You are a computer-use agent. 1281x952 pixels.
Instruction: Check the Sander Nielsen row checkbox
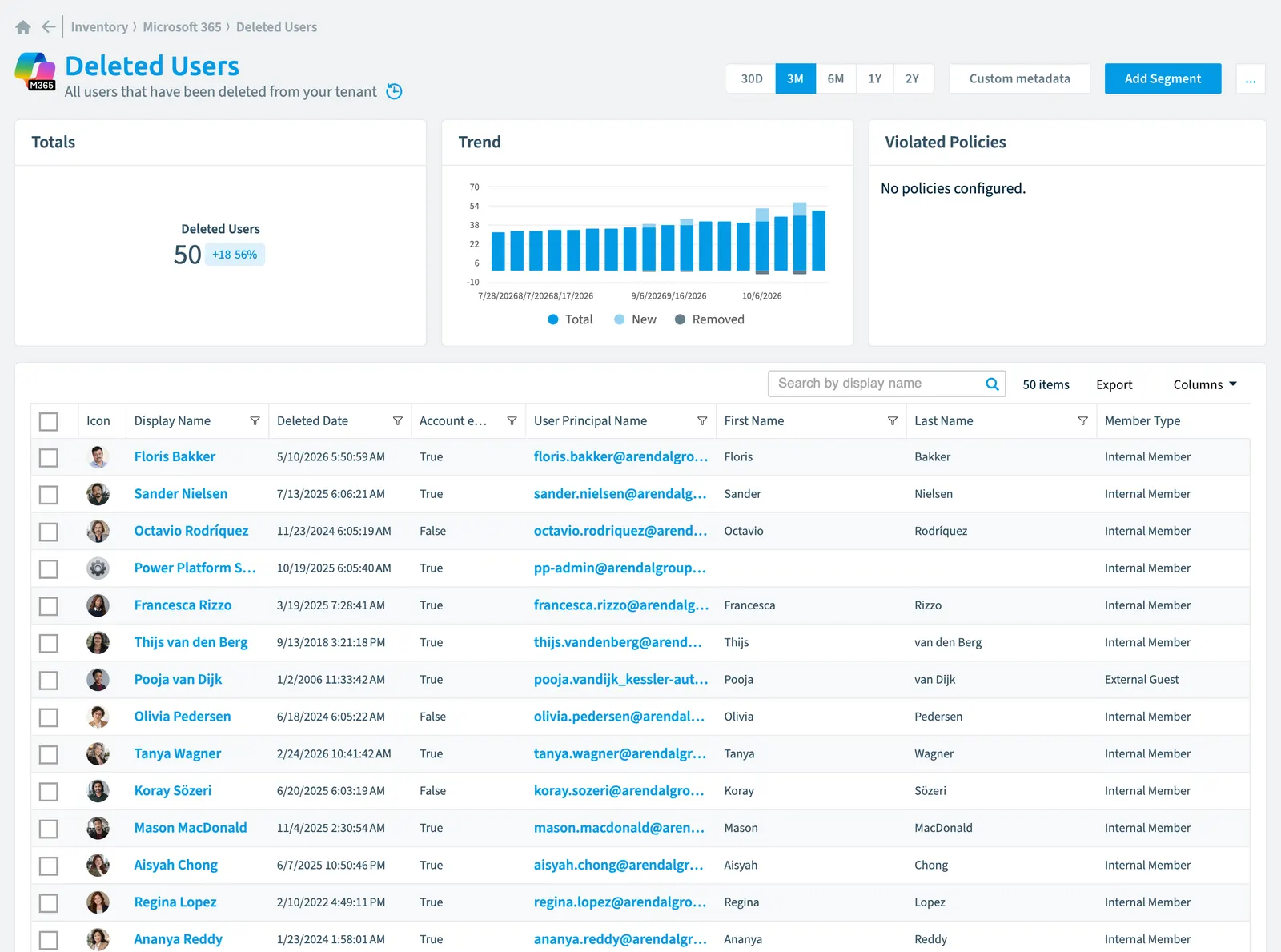click(x=49, y=495)
